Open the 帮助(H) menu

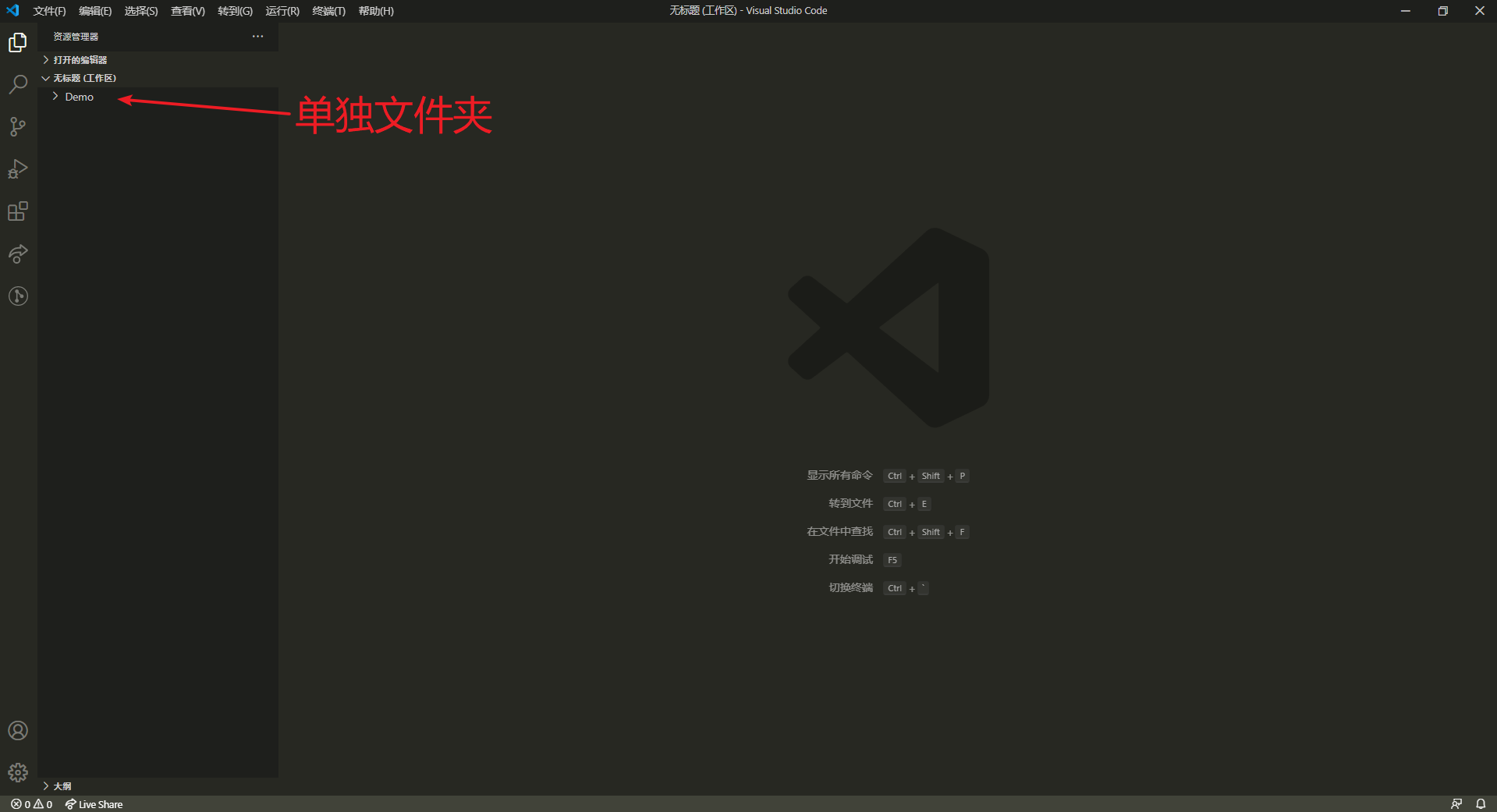pos(376,11)
